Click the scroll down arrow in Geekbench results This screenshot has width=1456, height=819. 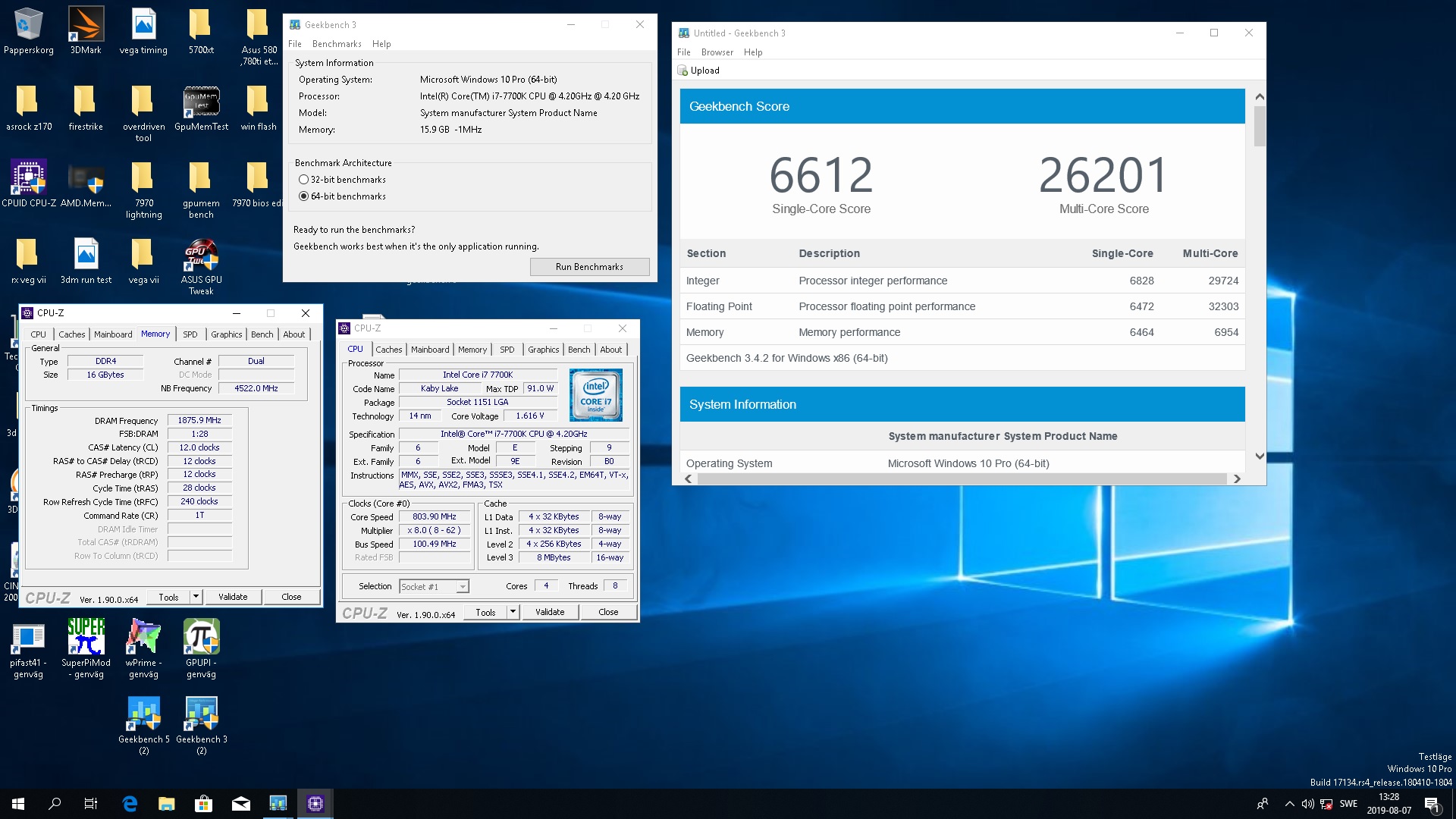(x=1260, y=456)
